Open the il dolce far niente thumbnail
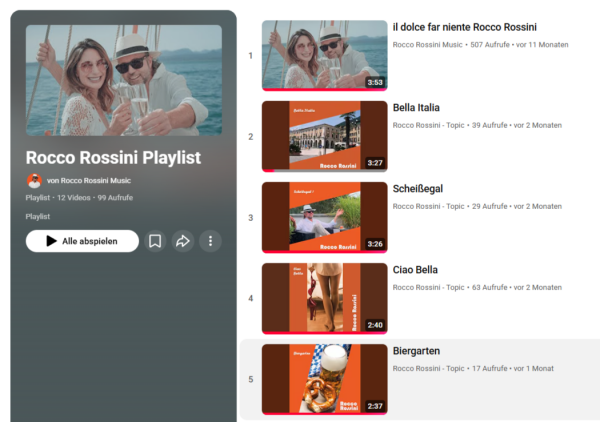600x422 pixels. [324, 55]
